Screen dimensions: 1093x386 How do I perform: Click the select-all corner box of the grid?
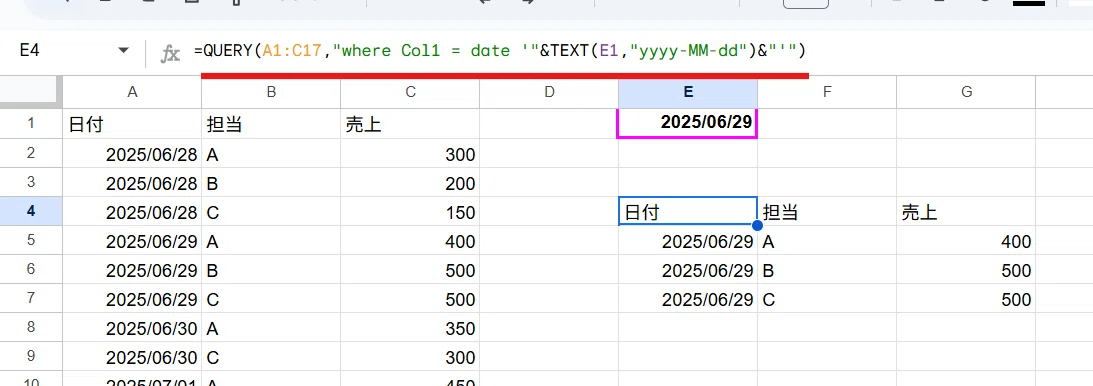(x=31, y=92)
